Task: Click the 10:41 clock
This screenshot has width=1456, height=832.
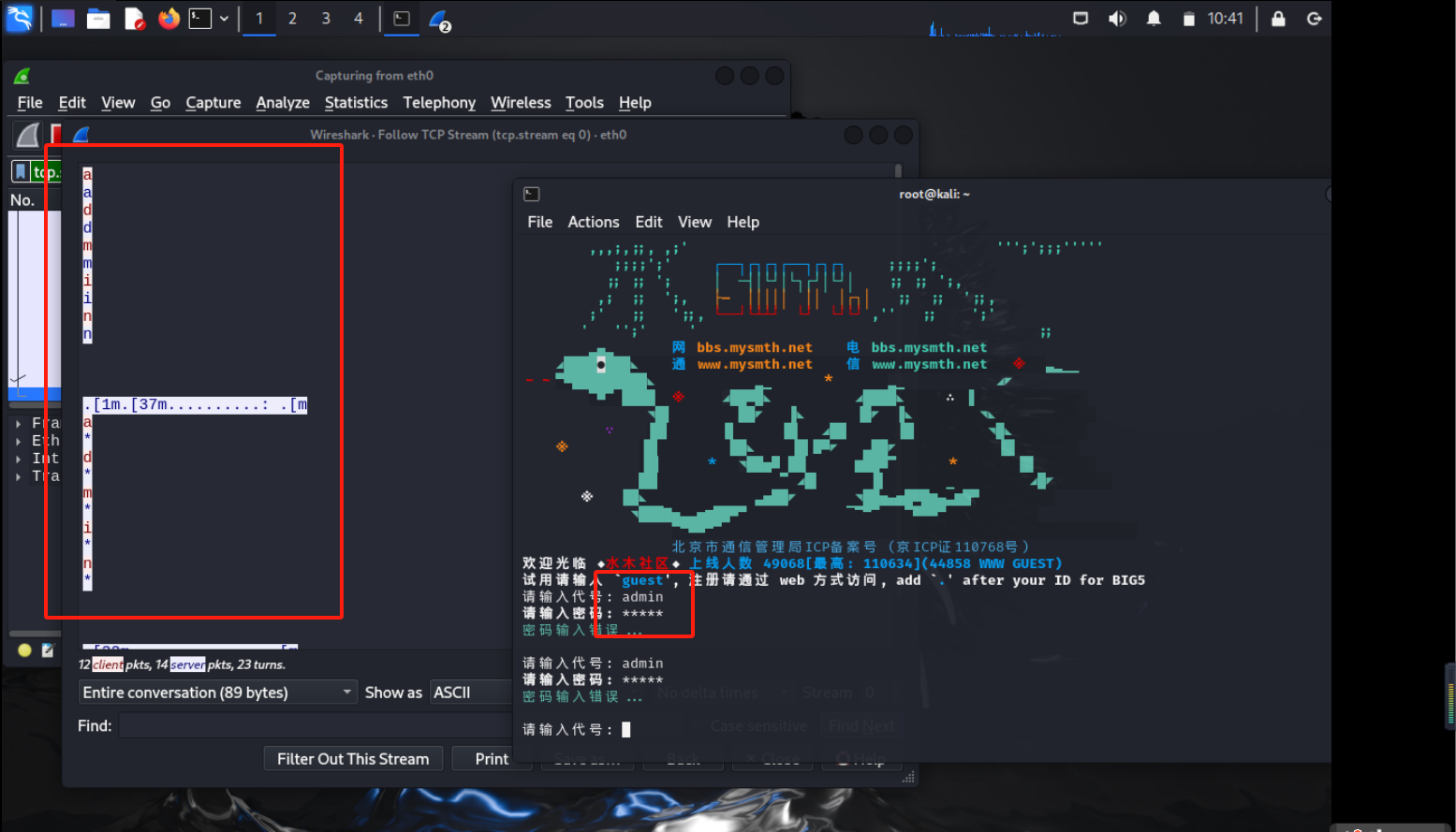Action: coord(1225,19)
